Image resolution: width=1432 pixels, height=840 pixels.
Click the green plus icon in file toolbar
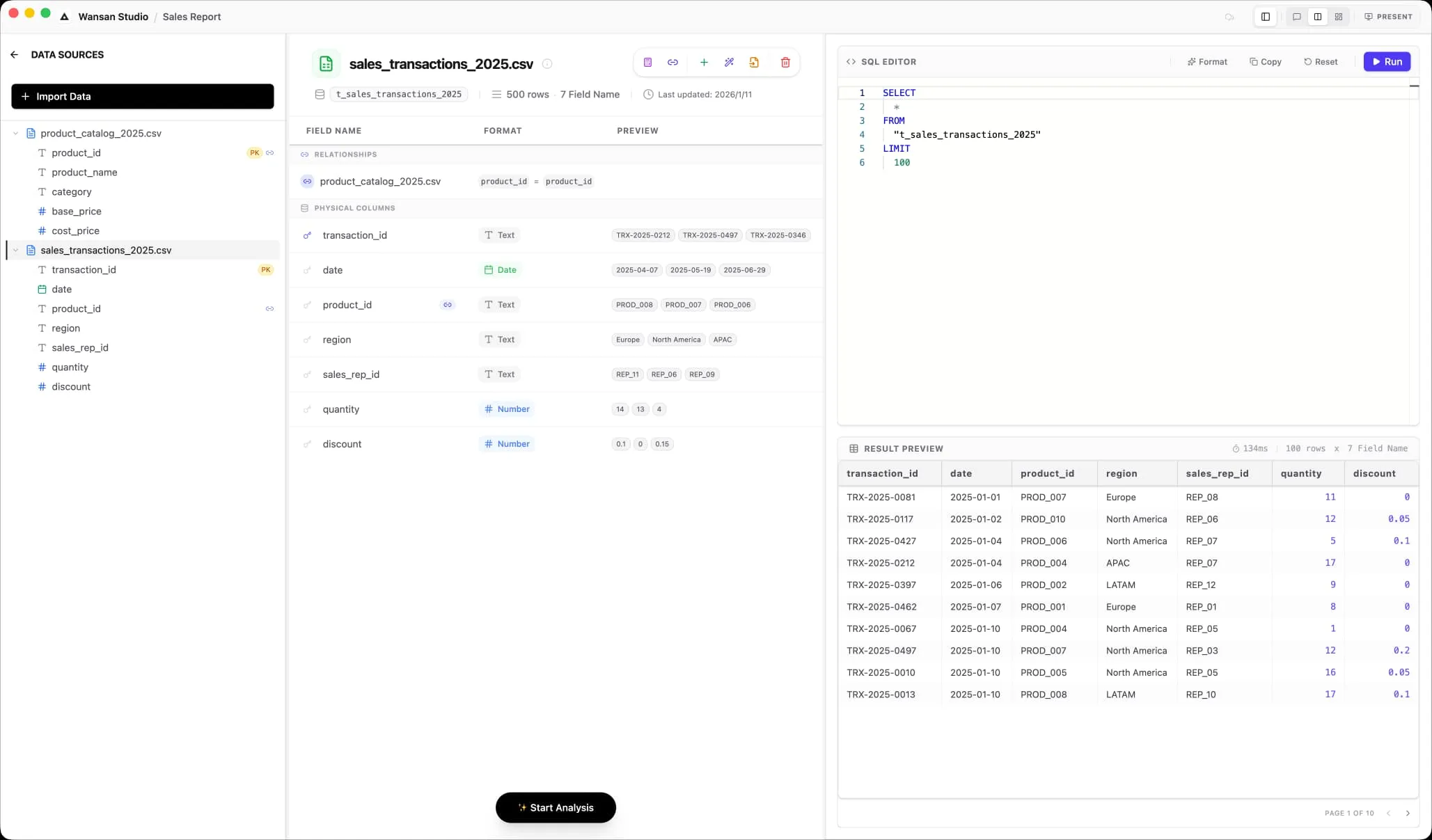704,63
